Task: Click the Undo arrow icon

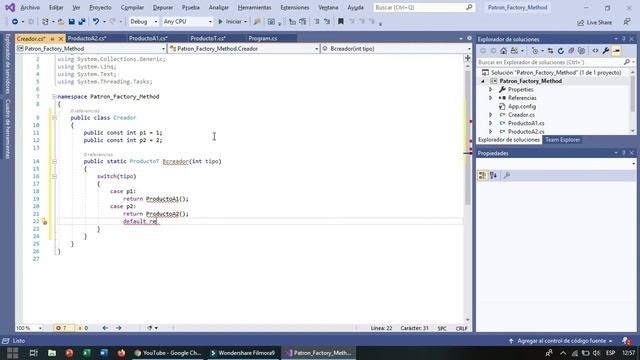Action: click(96, 22)
